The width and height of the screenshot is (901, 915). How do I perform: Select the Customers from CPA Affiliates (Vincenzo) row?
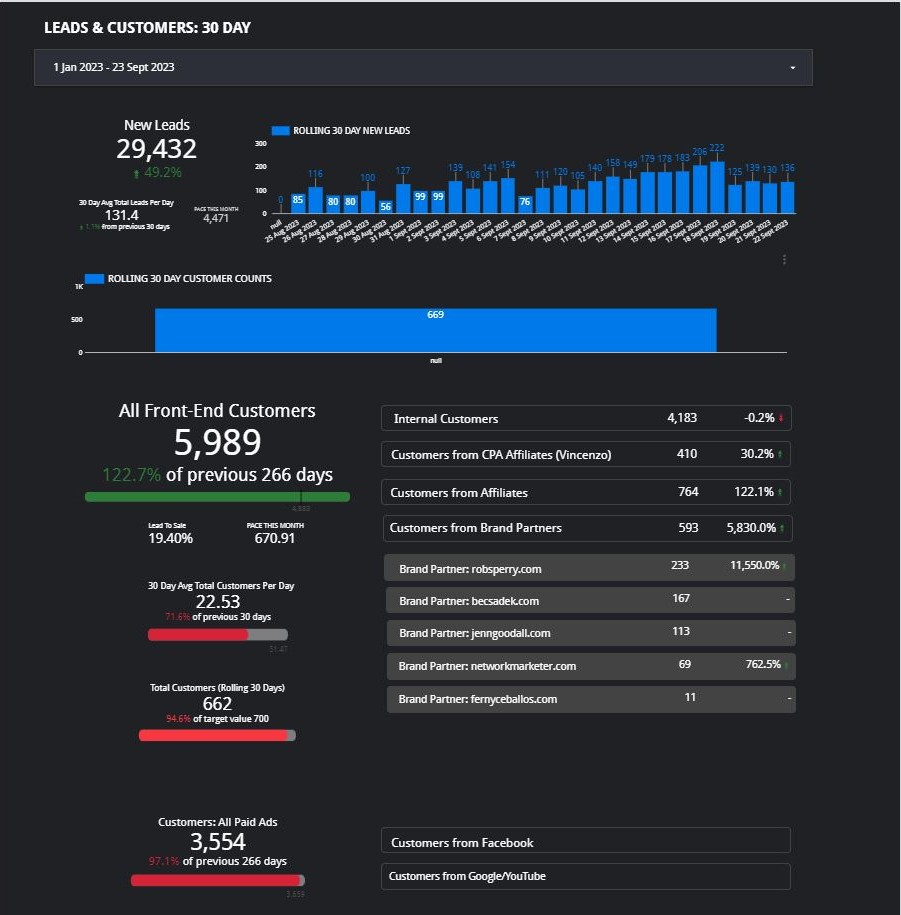pos(585,454)
